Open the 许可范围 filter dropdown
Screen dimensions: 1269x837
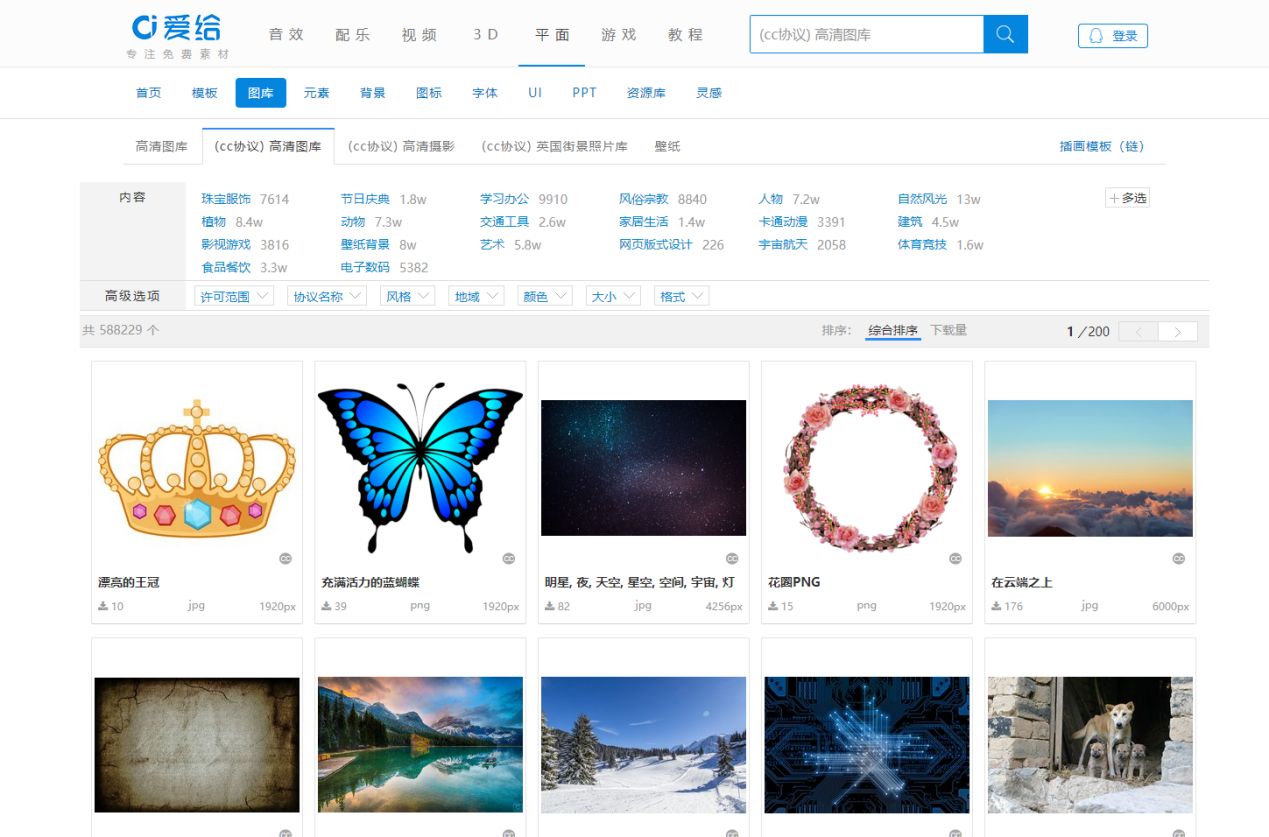[233, 295]
